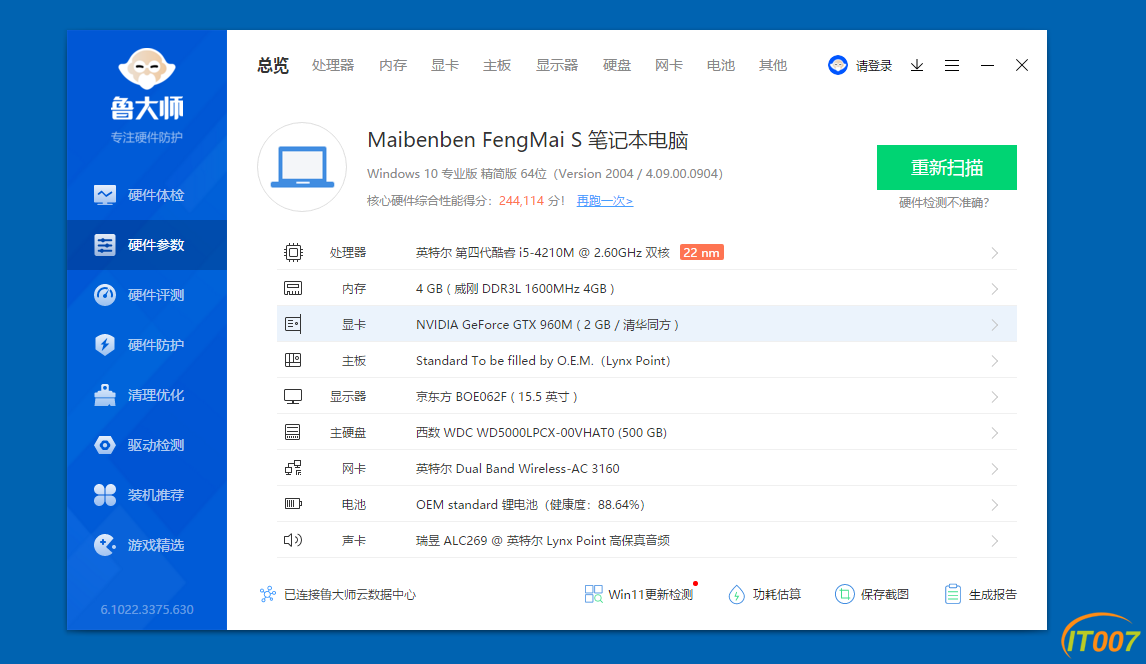Image resolution: width=1146 pixels, height=664 pixels.
Task: Click the battery icon
Action: click(293, 504)
